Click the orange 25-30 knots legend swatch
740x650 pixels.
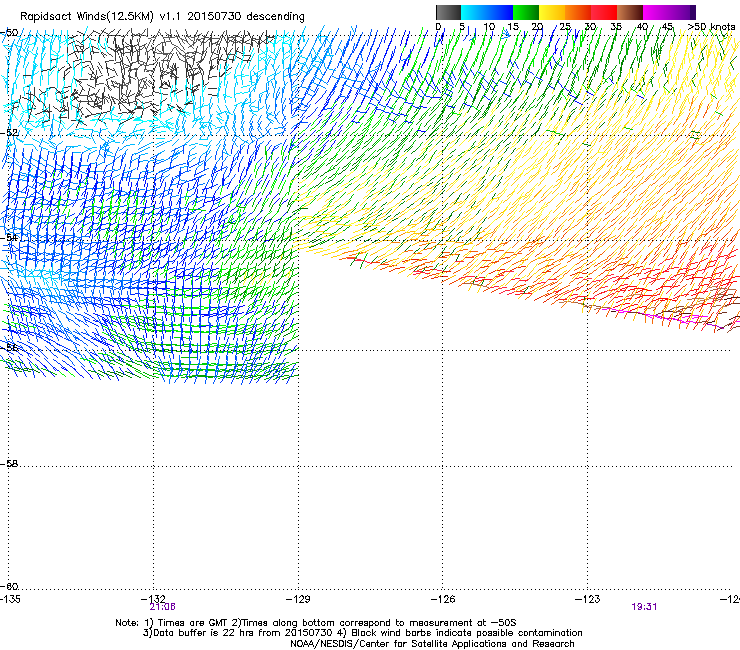[x=578, y=12]
